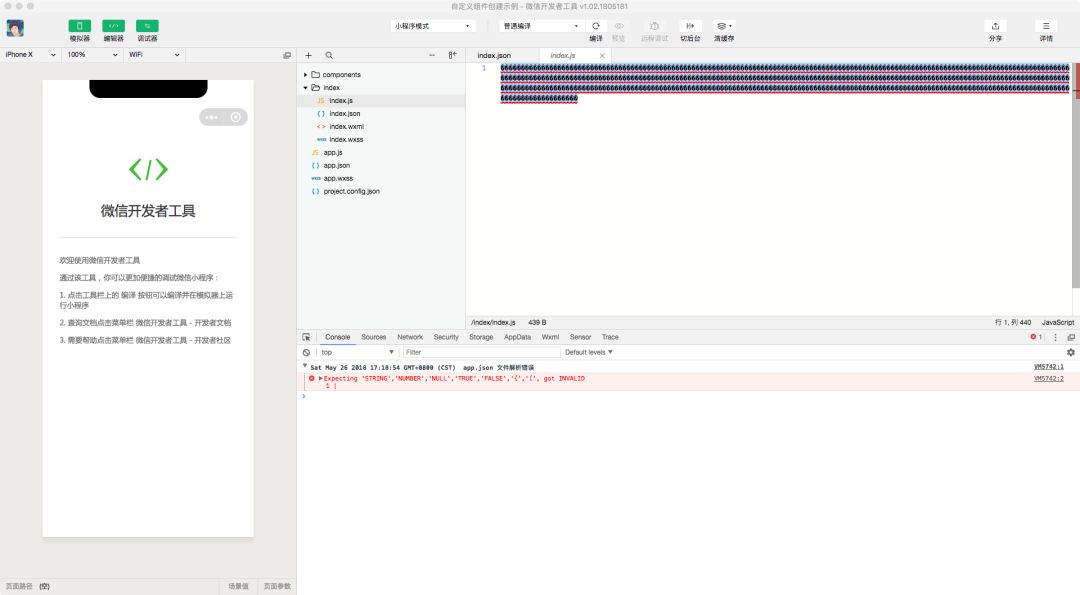The width and height of the screenshot is (1080, 595).
Task: Click the inspect element cursor icon
Action: click(307, 337)
